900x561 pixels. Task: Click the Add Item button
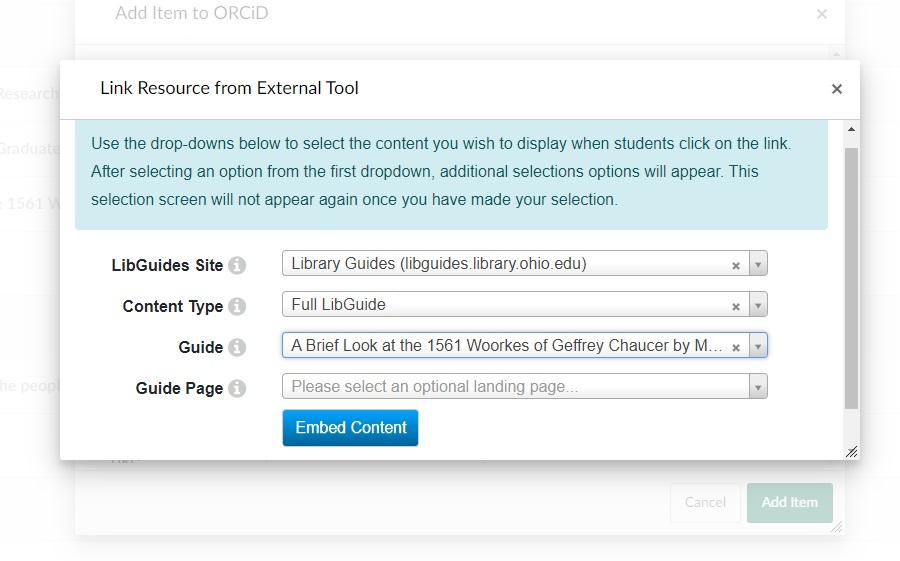(x=789, y=502)
